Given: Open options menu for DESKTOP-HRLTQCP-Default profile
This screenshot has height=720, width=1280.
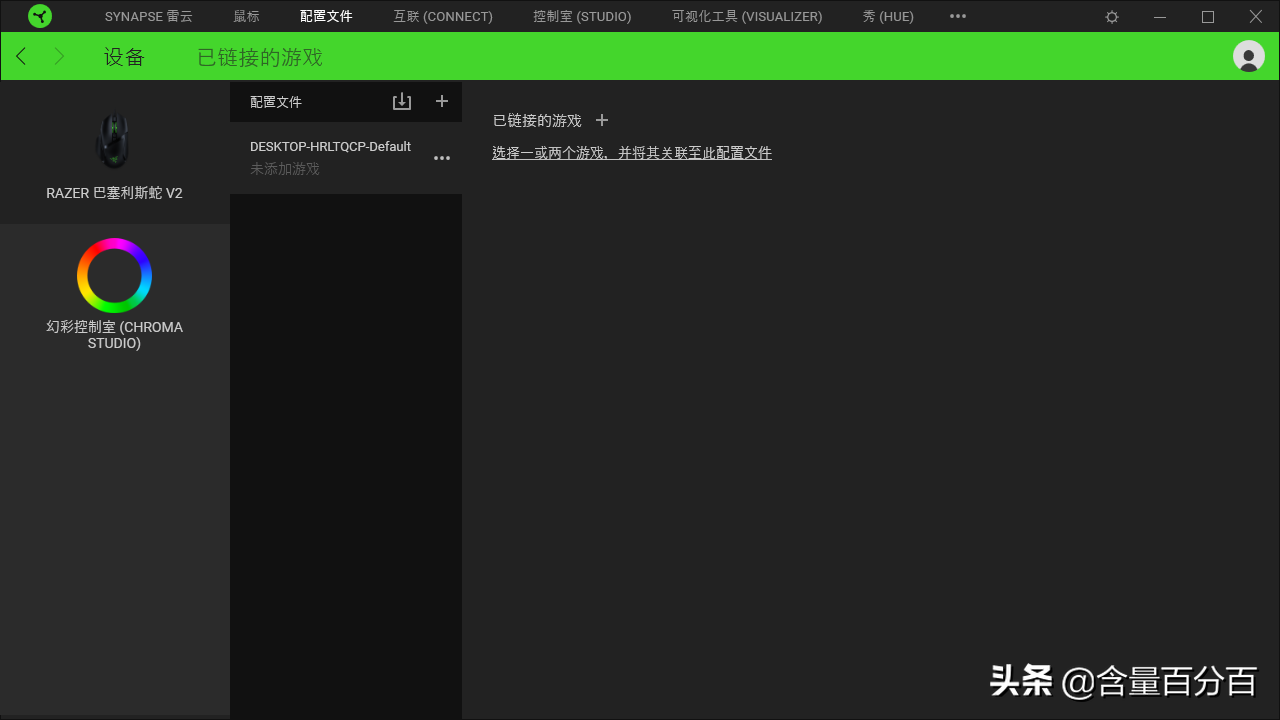Looking at the screenshot, I should tap(442, 158).
